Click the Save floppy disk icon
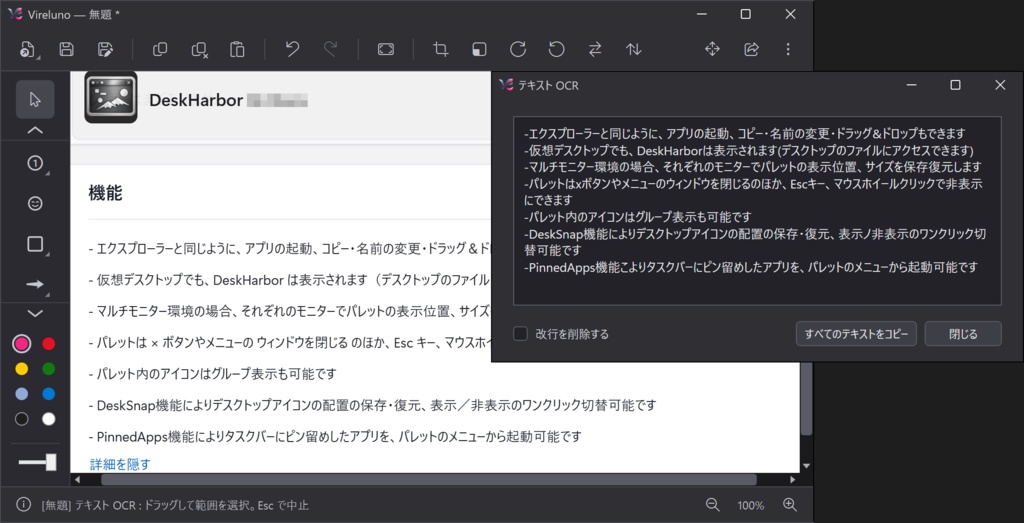This screenshot has height=523, width=1024. click(66, 50)
